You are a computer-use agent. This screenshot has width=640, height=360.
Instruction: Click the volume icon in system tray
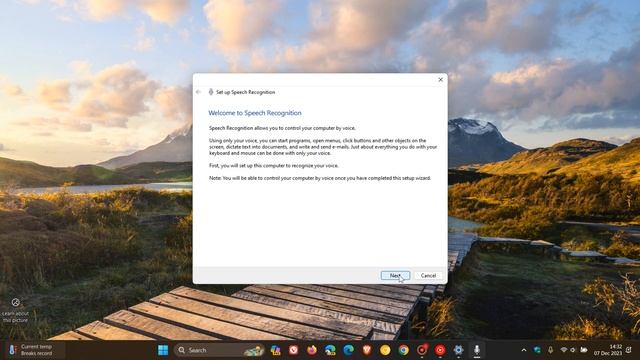573,350
